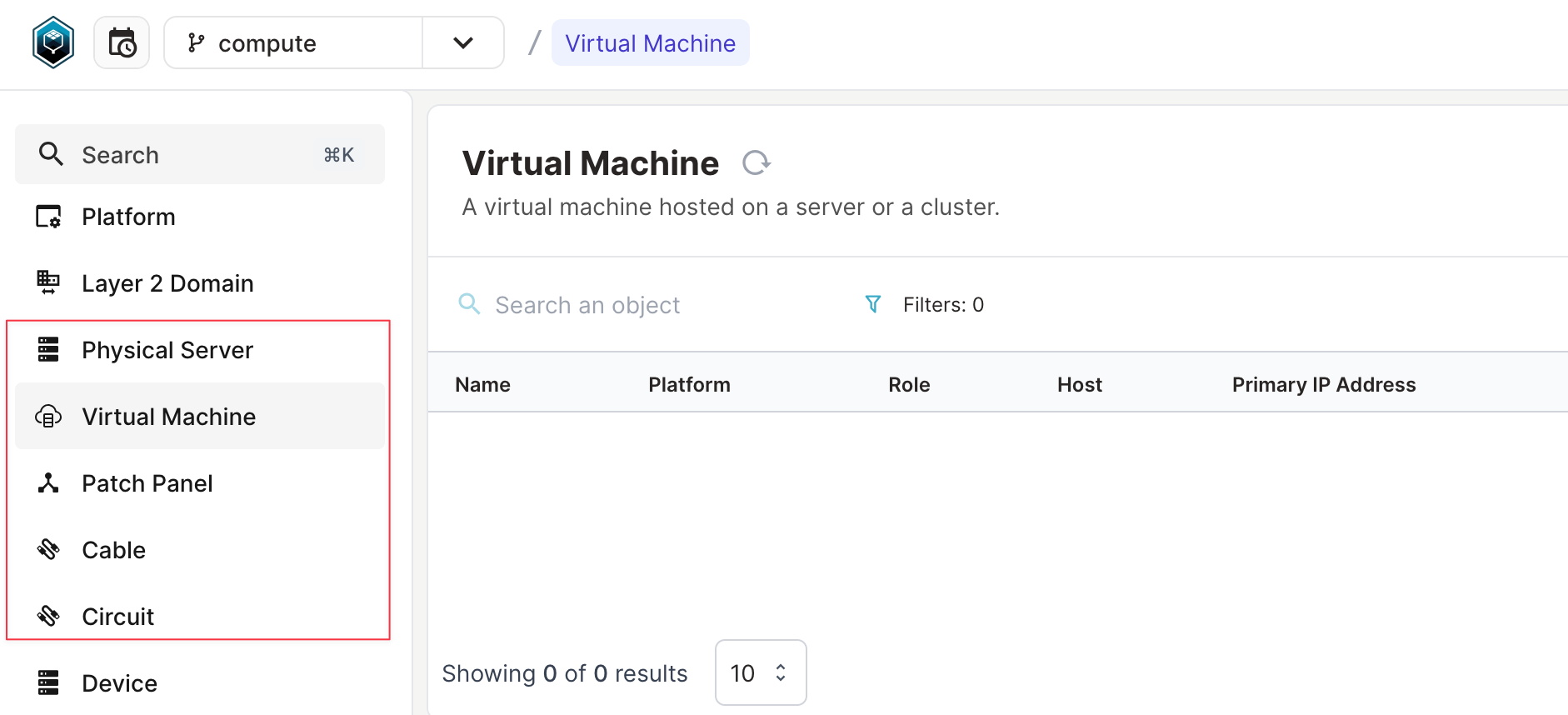Viewport: 1568px width, 715px height.
Task: Click the Platform column header
Action: pos(689,384)
